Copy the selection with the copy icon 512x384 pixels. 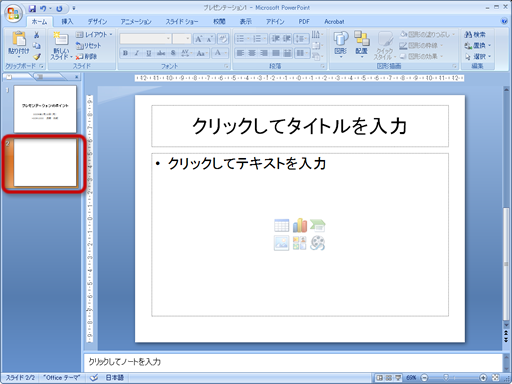coord(37,46)
